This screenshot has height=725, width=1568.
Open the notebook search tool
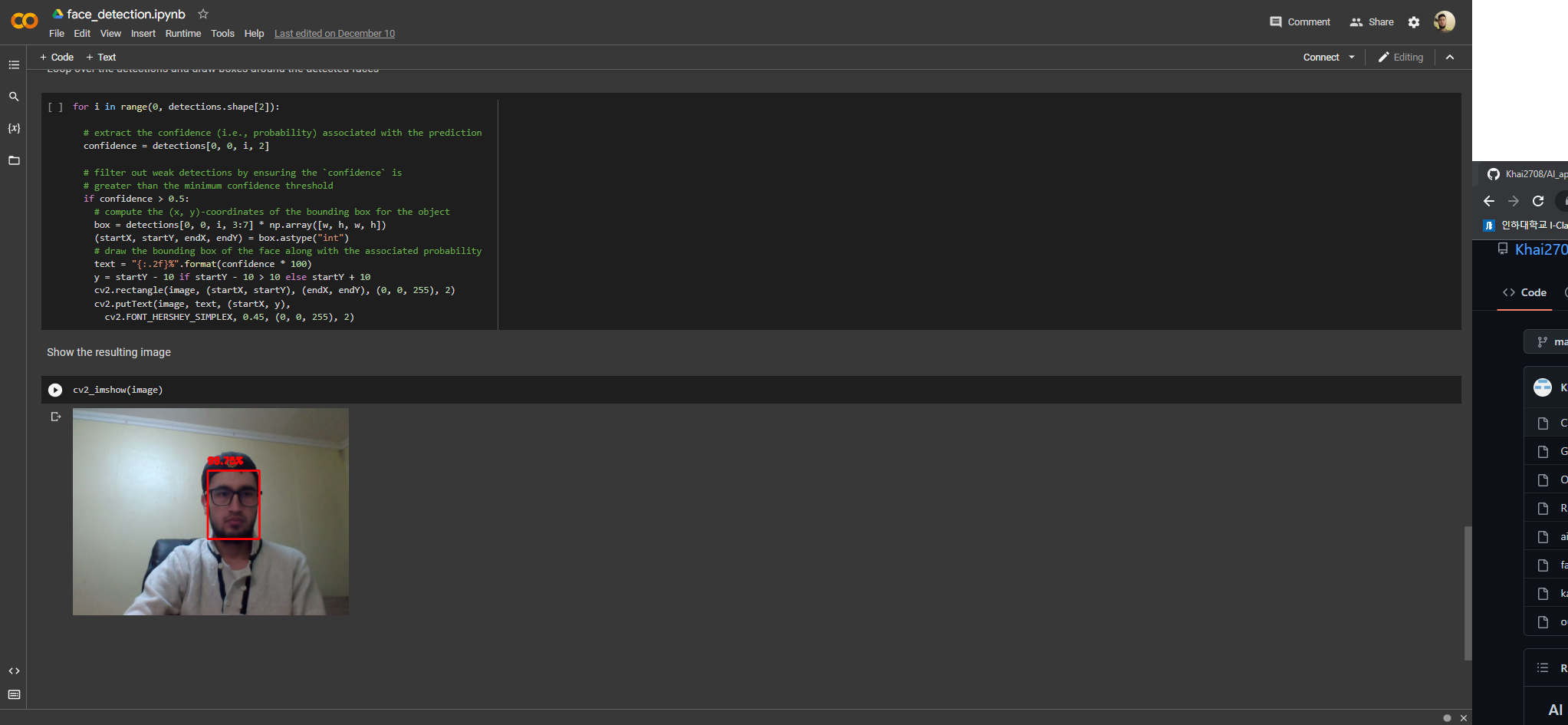click(14, 97)
